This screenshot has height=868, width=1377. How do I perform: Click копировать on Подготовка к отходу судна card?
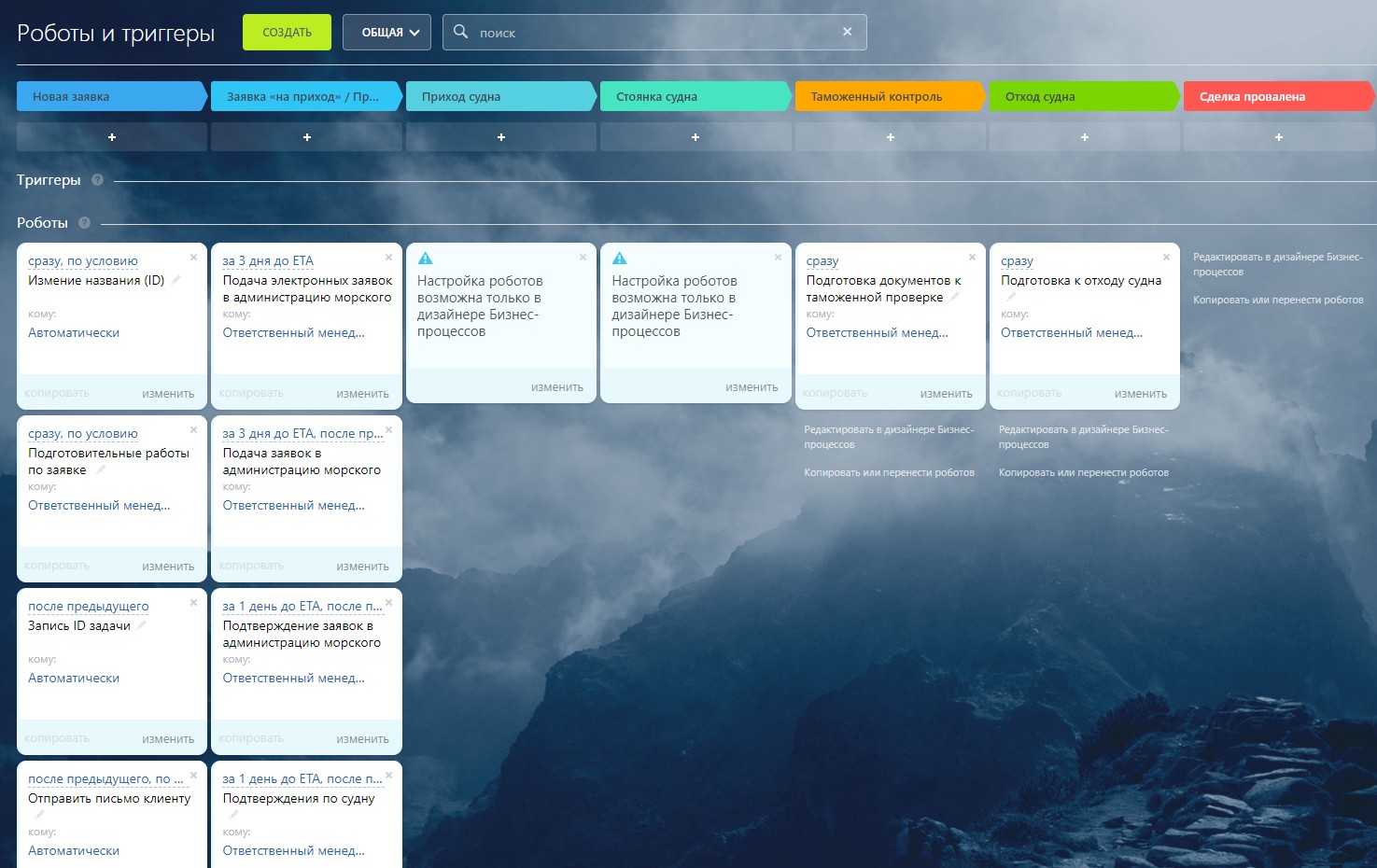point(1030,394)
